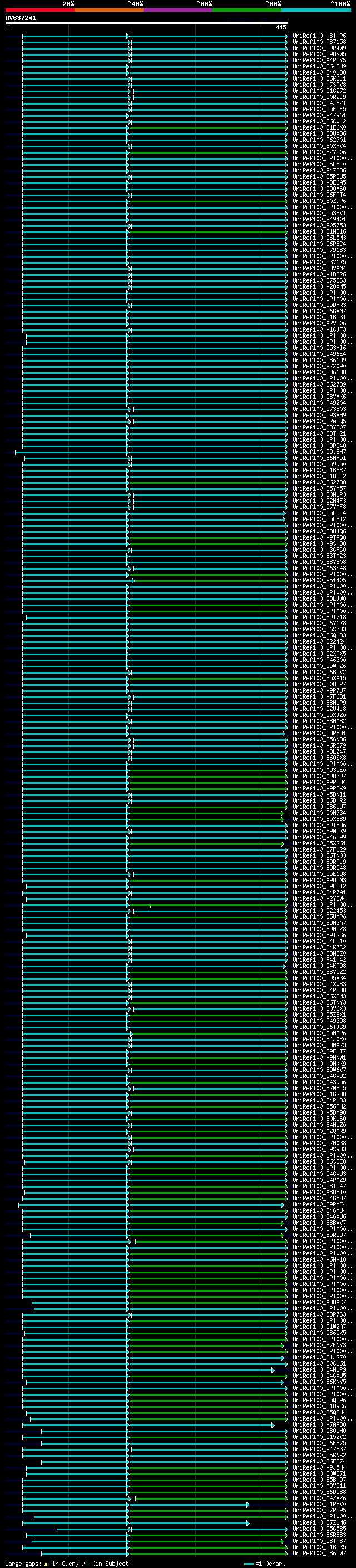Select the UniRef100_Q5QC96 label
356x1568 pixels.
point(319,1400)
